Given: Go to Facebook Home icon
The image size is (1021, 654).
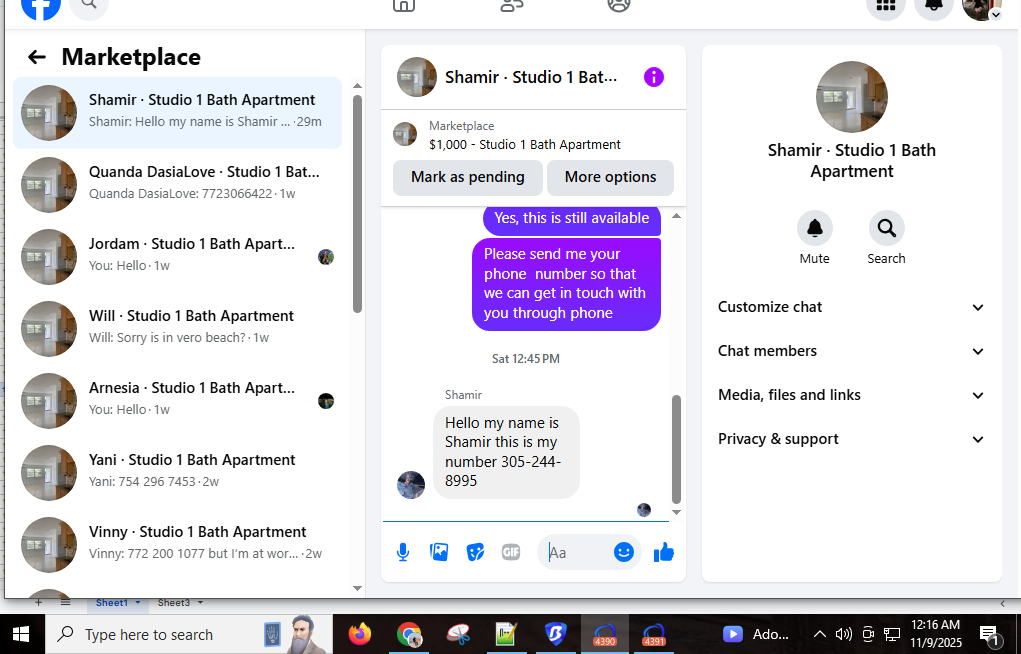Looking at the screenshot, I should click(x=404, y=5).
